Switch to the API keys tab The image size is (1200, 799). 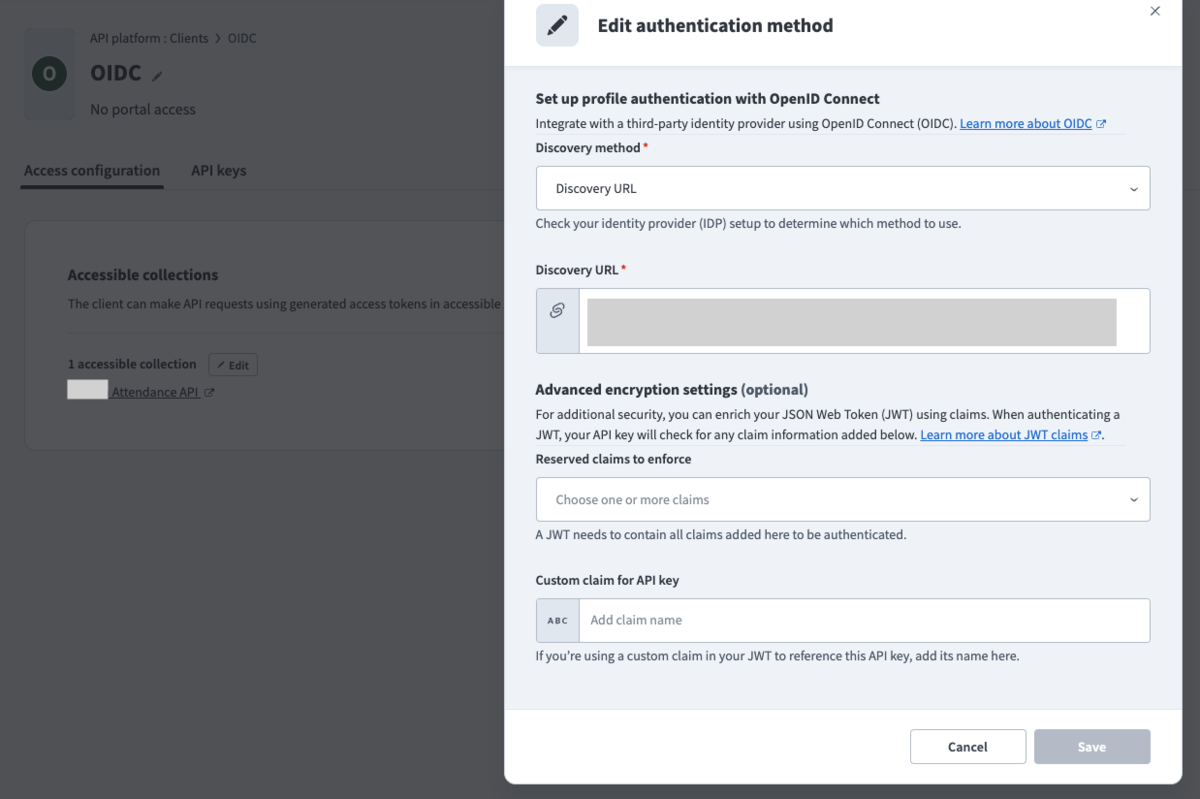click(x=218, y=170)
